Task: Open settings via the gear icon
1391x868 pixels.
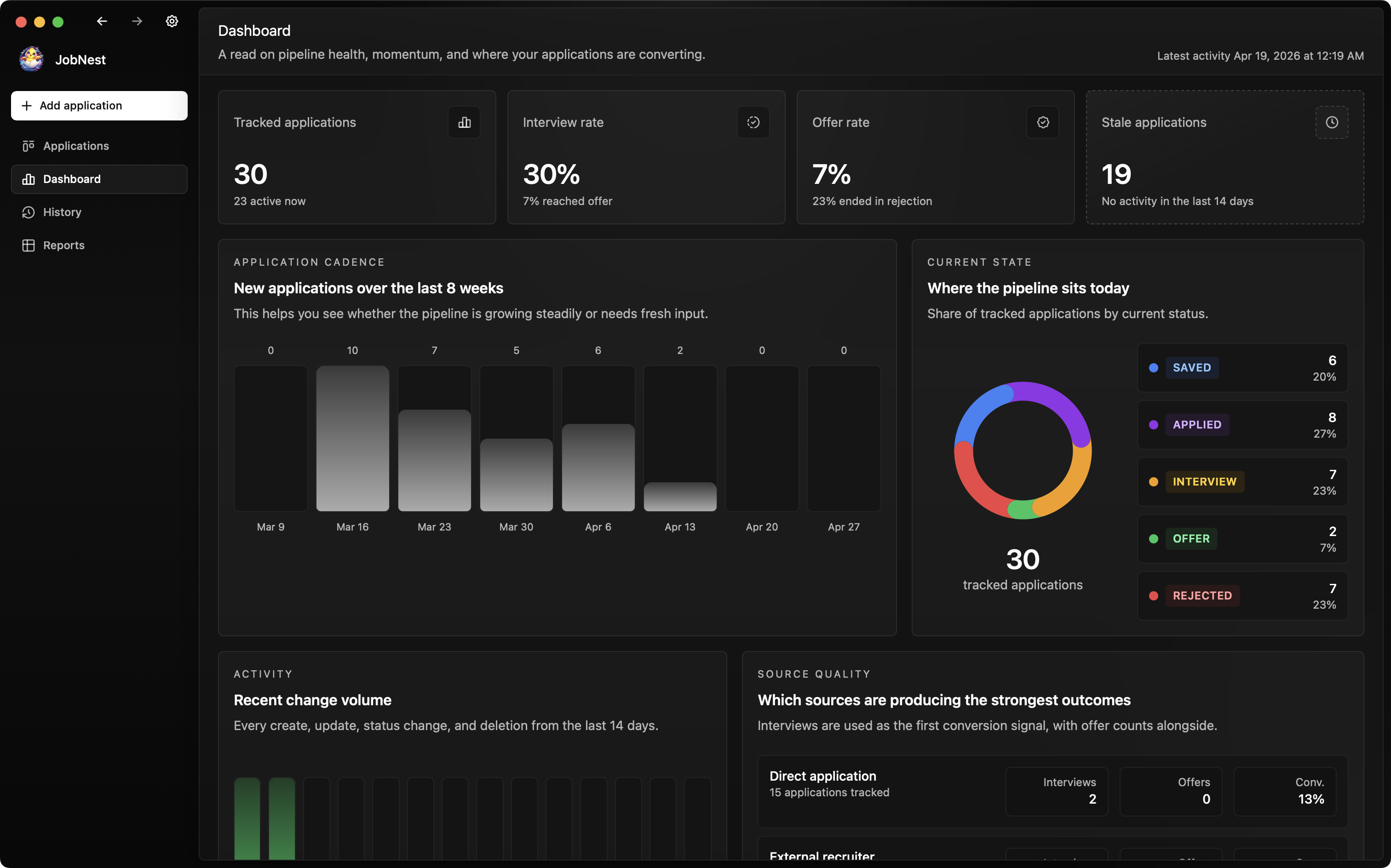Action: pyautogui.click(x=172, y=21)
